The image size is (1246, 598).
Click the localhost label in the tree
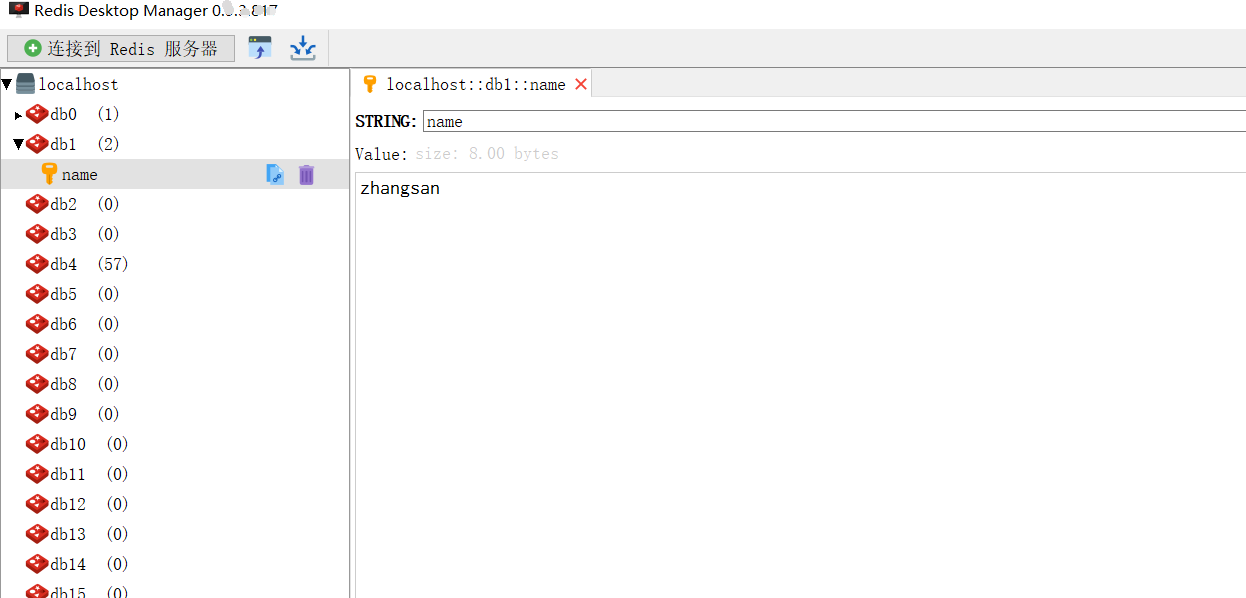78,85
